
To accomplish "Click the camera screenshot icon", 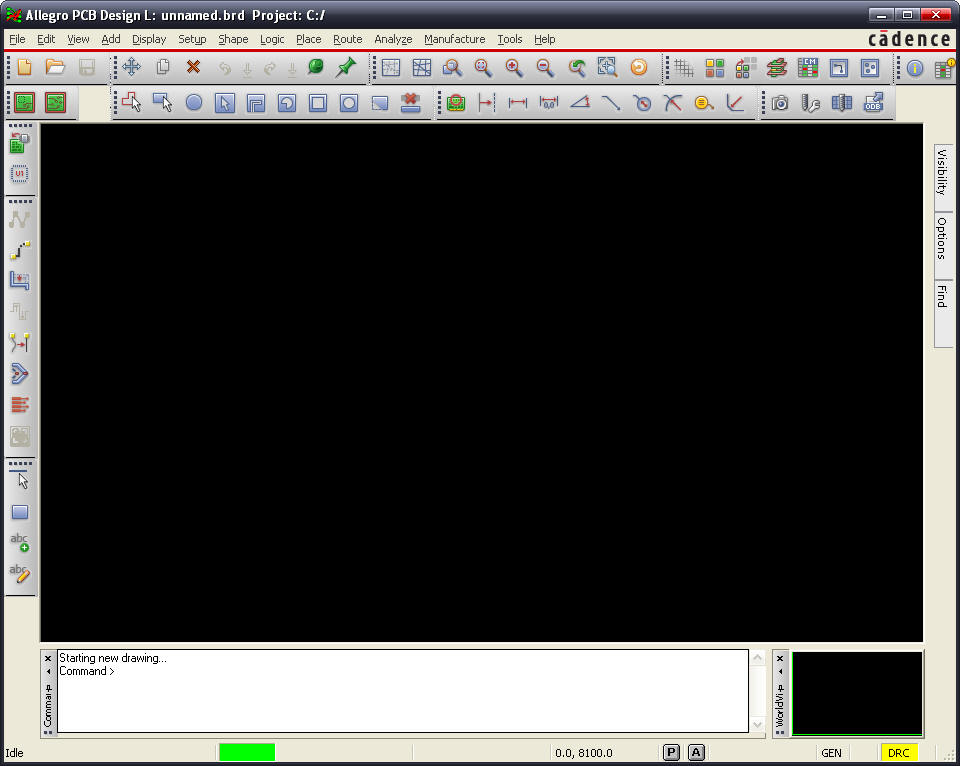I will 779,103.
